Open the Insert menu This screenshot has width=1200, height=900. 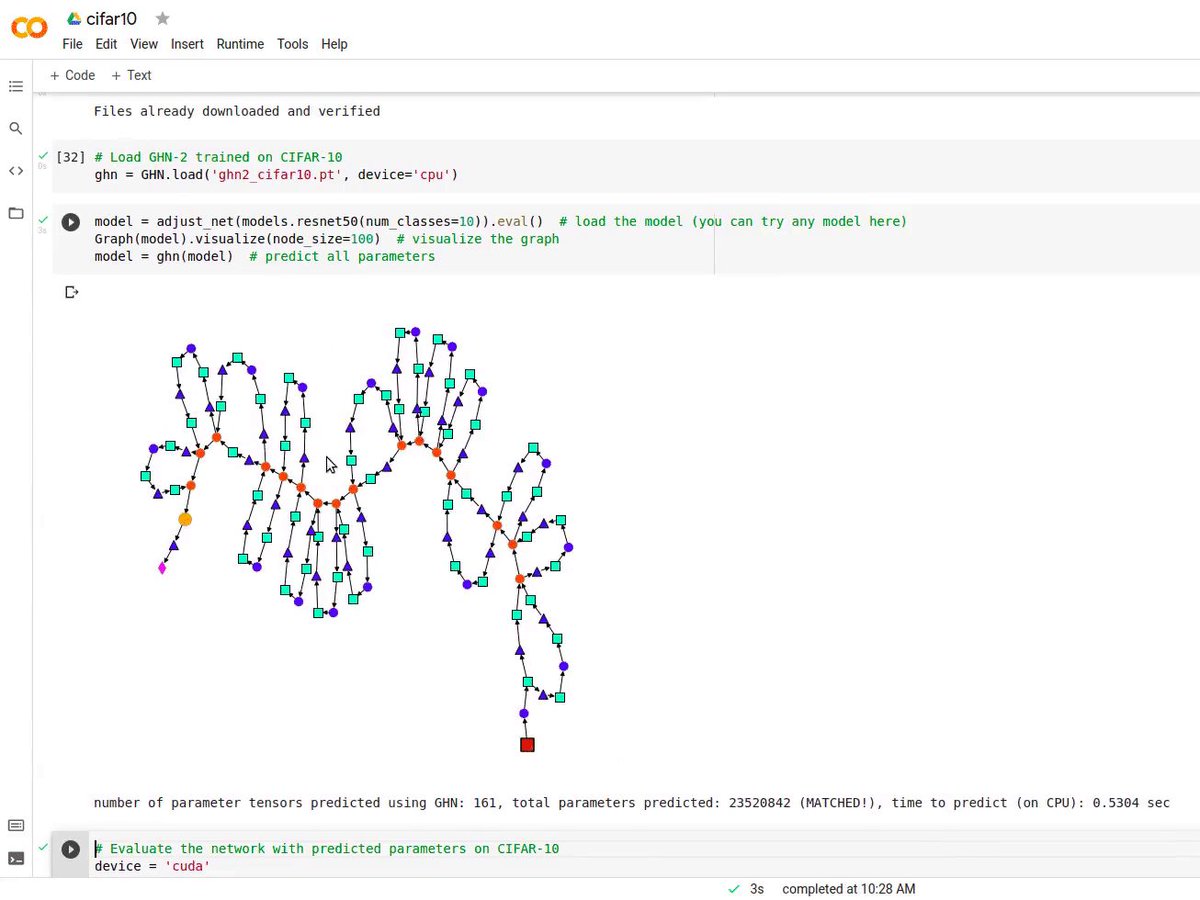pyautogui.click(x=187, y=44)
